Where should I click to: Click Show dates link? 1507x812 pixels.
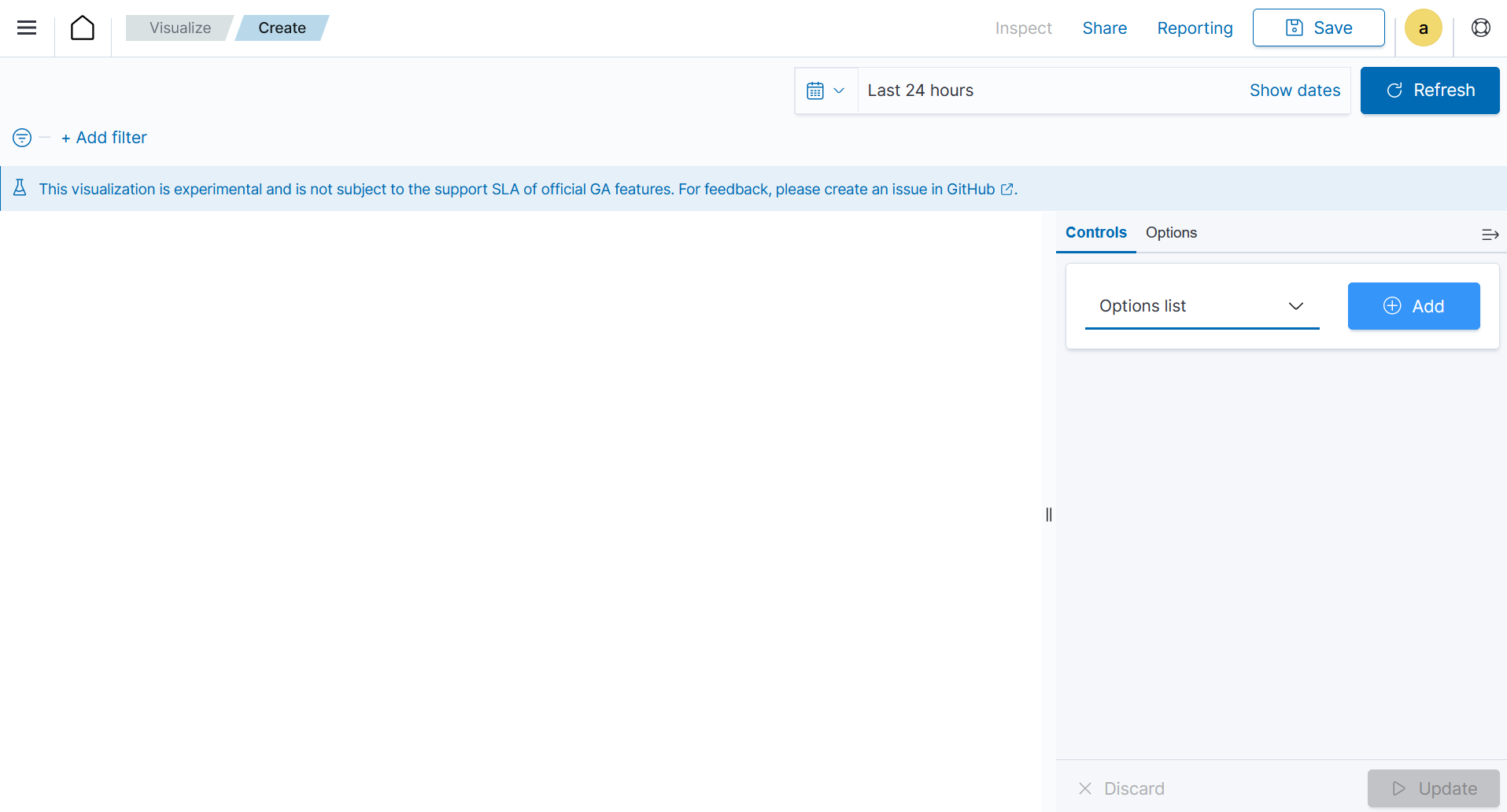point(1295,90)
